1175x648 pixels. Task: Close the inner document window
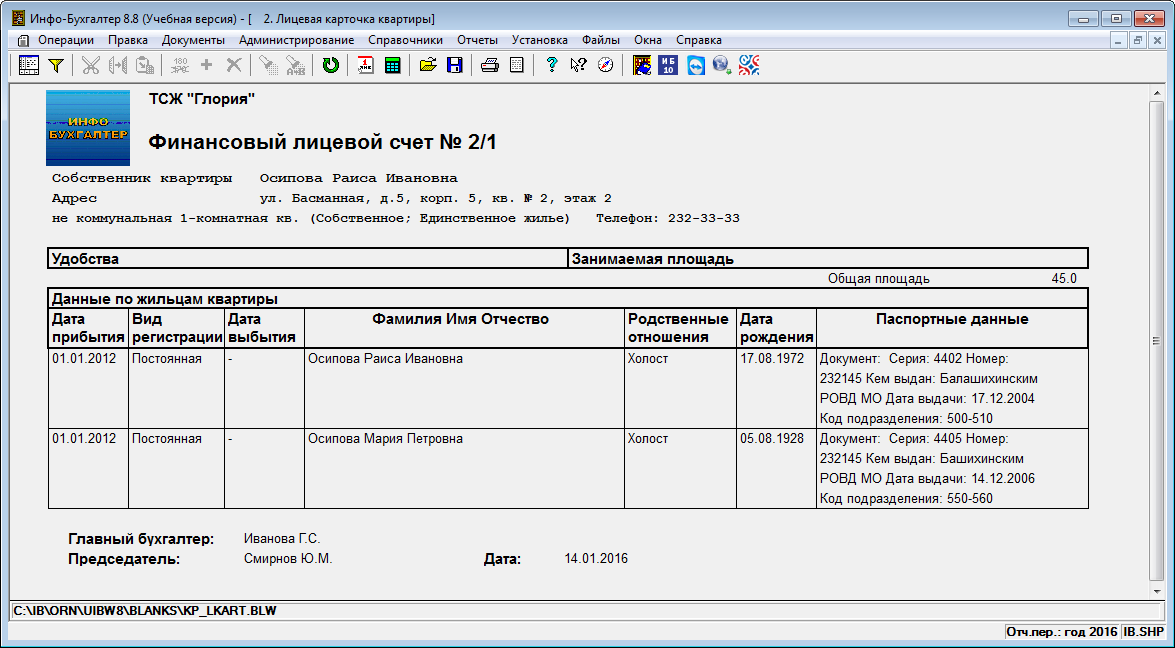(1155, 40)
